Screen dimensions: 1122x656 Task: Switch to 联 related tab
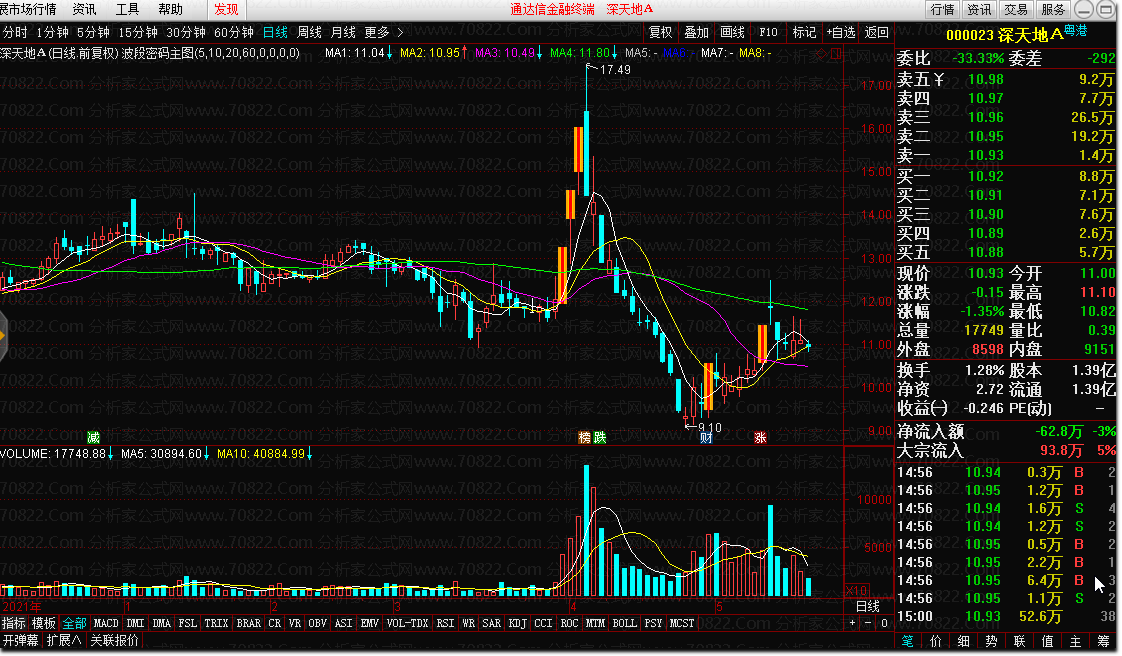[1020, 642]
